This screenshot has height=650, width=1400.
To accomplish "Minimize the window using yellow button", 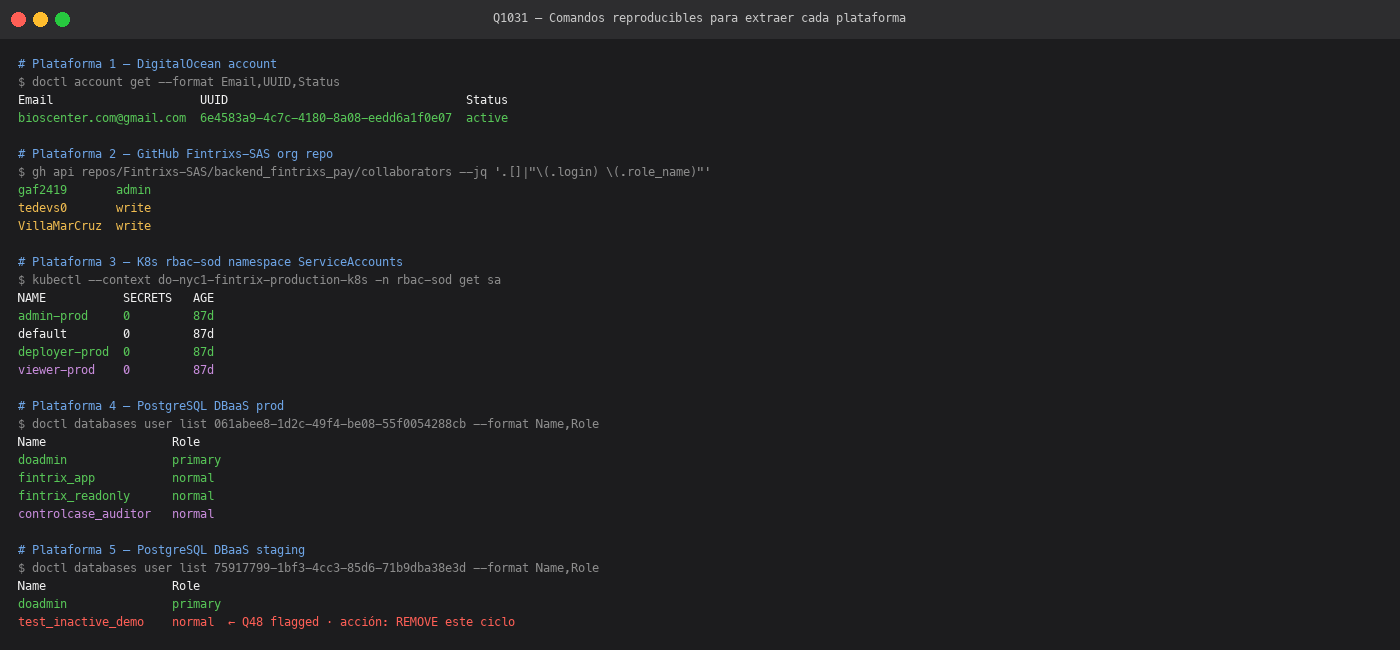I will [40, 19].
